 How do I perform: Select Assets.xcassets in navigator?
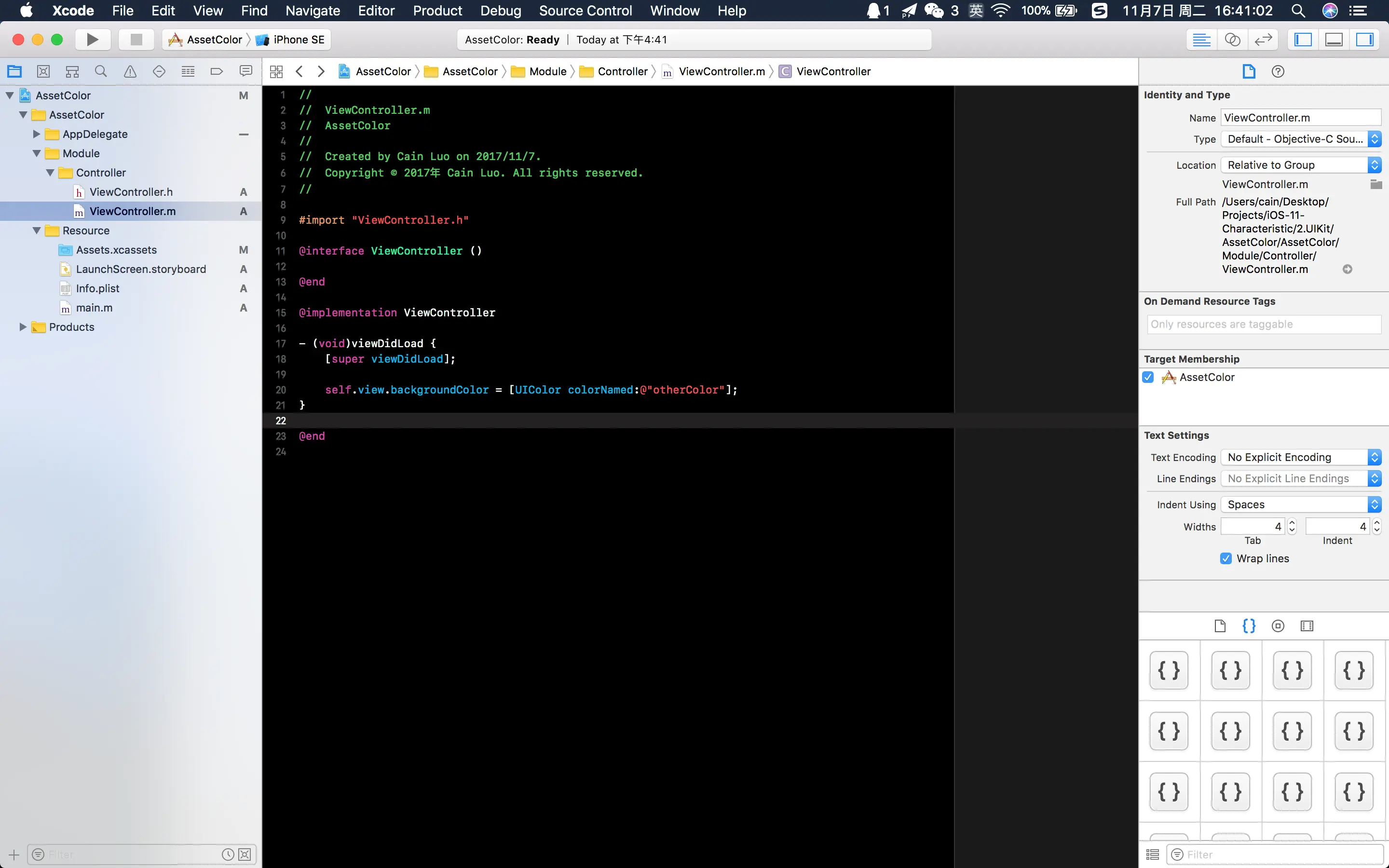tap(117, 250)
